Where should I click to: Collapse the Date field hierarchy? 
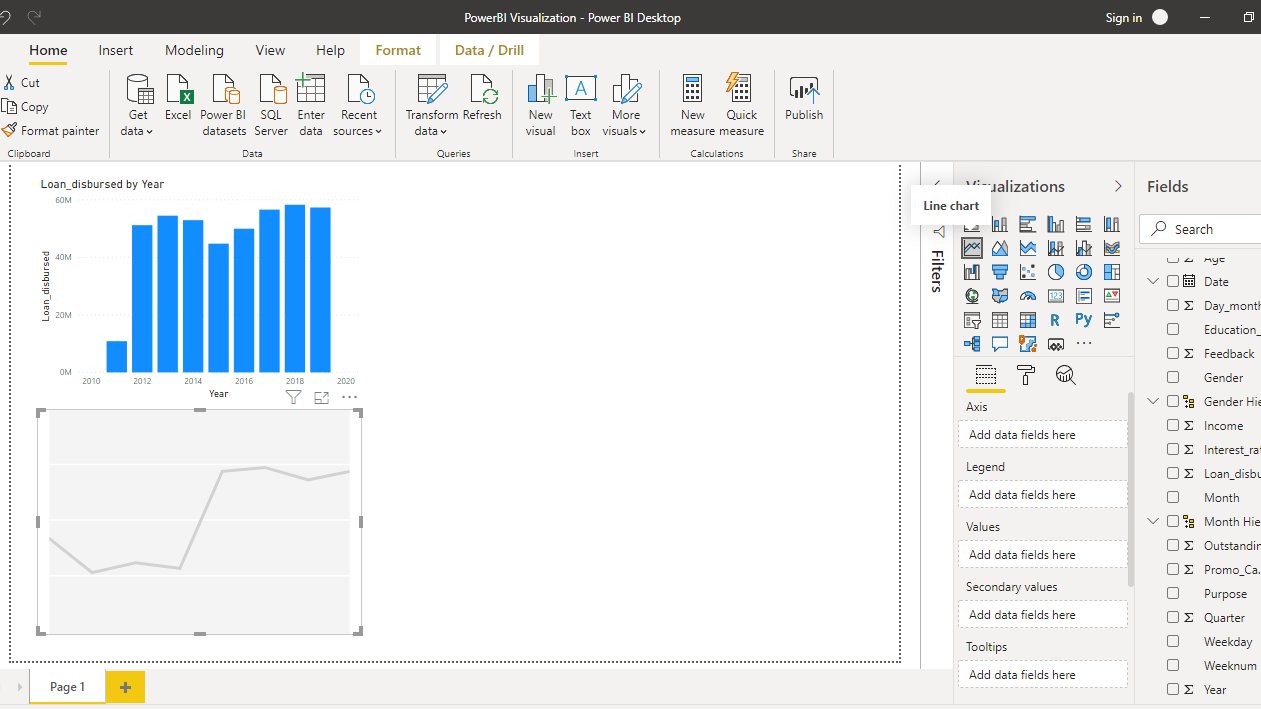[x=1153, y=282]
